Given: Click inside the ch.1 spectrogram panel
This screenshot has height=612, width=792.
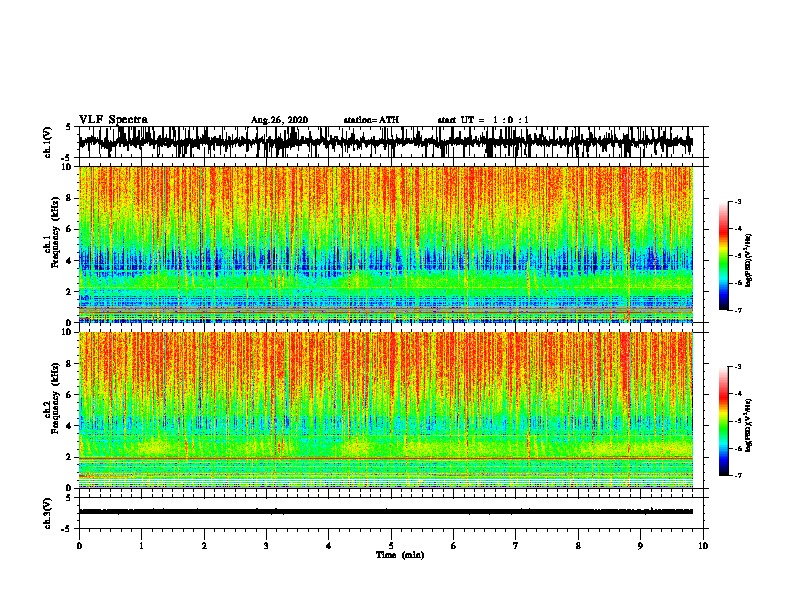Looking at the screenshot, I should [386, 244].
